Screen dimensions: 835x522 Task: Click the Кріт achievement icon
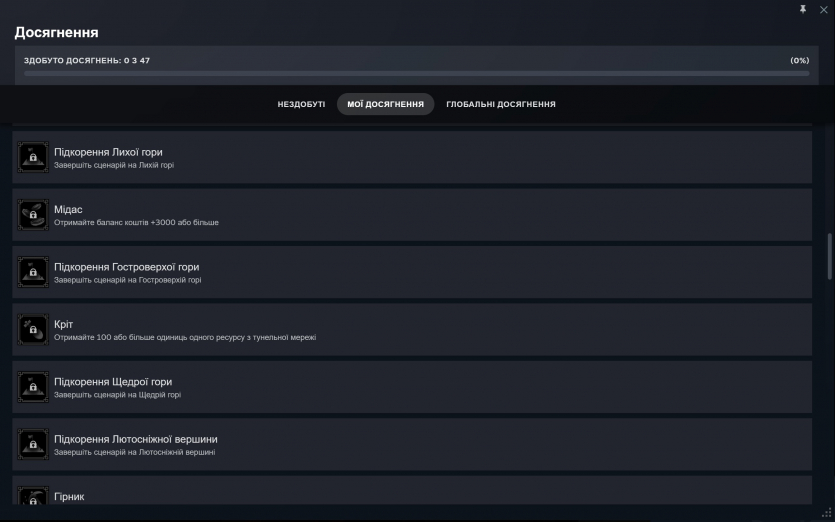[x=33, y=330]
